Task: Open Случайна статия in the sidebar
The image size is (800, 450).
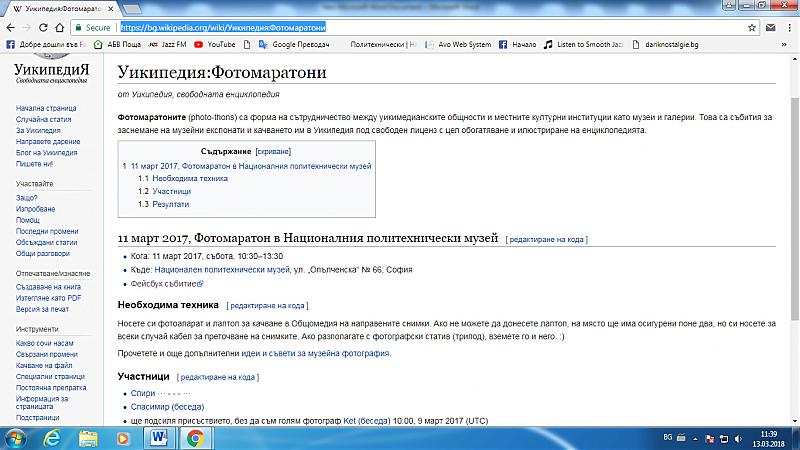Action: (44, 119)
